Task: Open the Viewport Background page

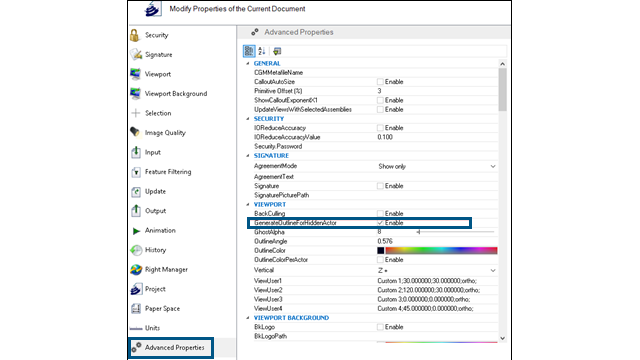Action: [x=176, y=93]
